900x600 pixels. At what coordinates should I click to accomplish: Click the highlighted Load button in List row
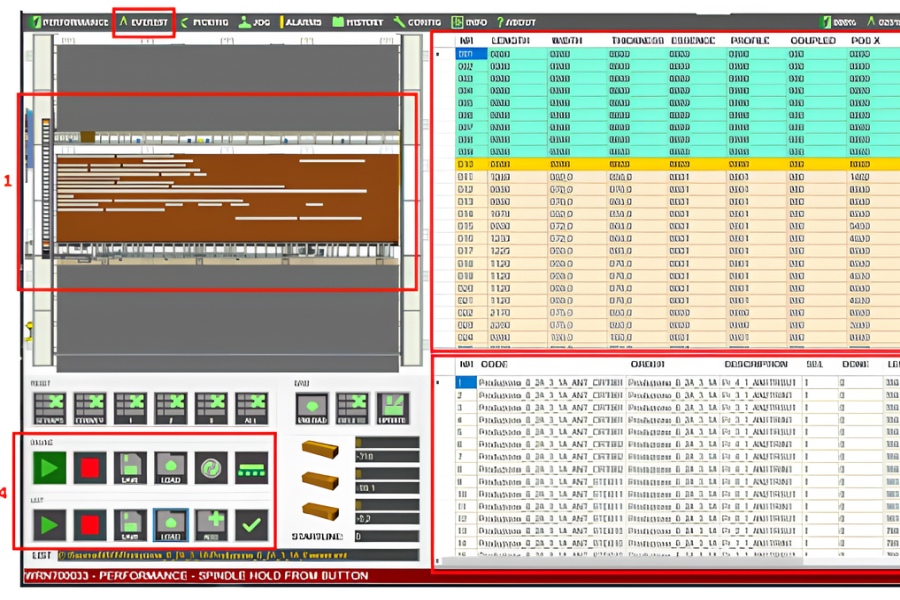(170, 525)
